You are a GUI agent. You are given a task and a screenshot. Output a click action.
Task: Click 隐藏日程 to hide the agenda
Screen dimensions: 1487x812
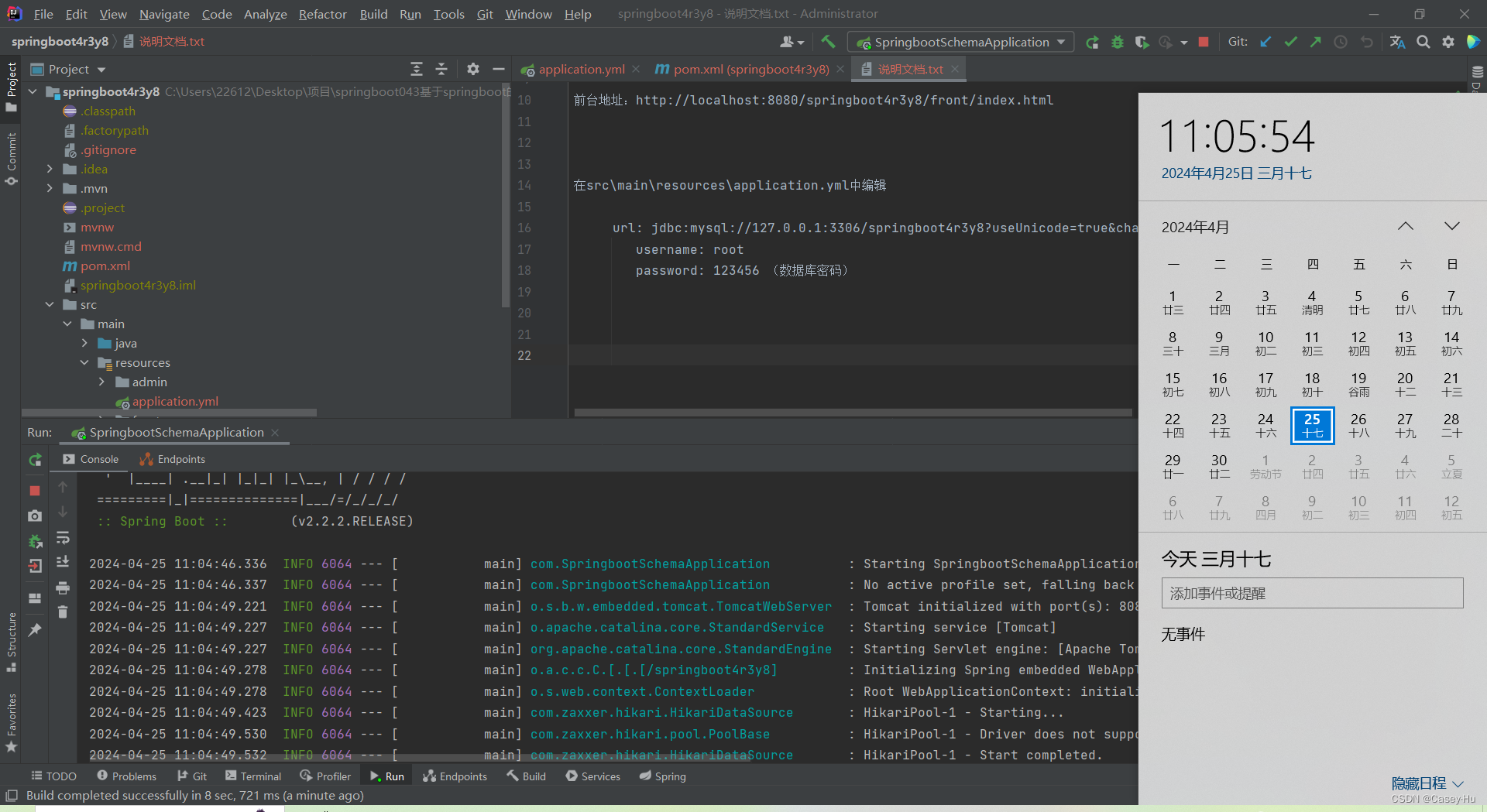1427,783
